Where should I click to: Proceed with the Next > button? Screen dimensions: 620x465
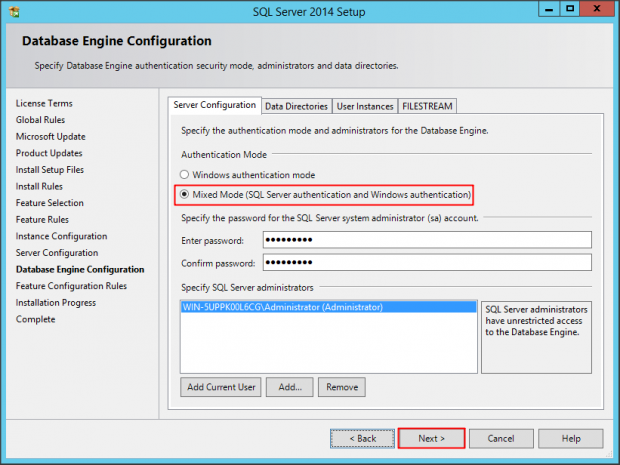(431, 439)
